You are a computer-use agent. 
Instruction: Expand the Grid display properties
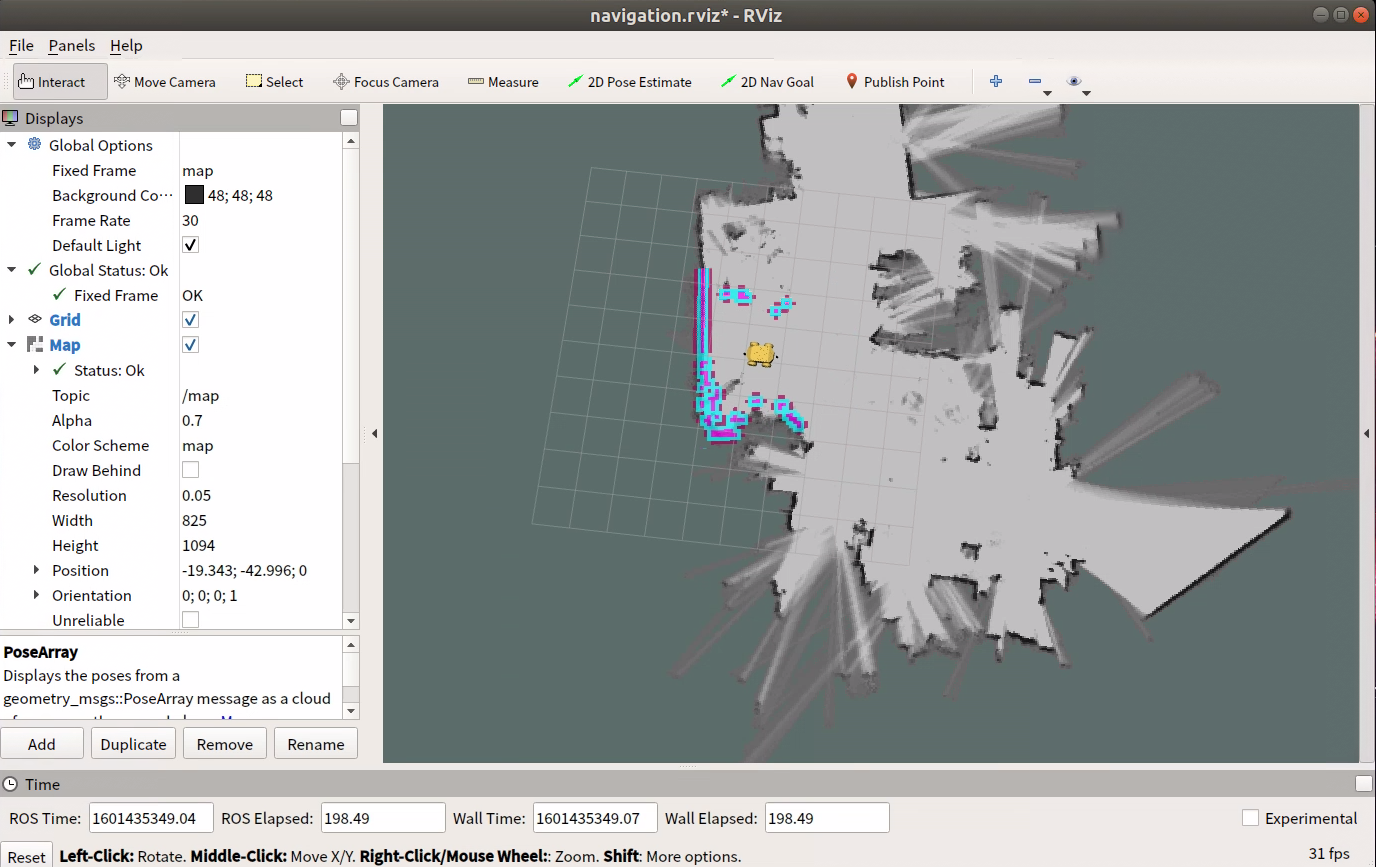click(x=12, y=320)
